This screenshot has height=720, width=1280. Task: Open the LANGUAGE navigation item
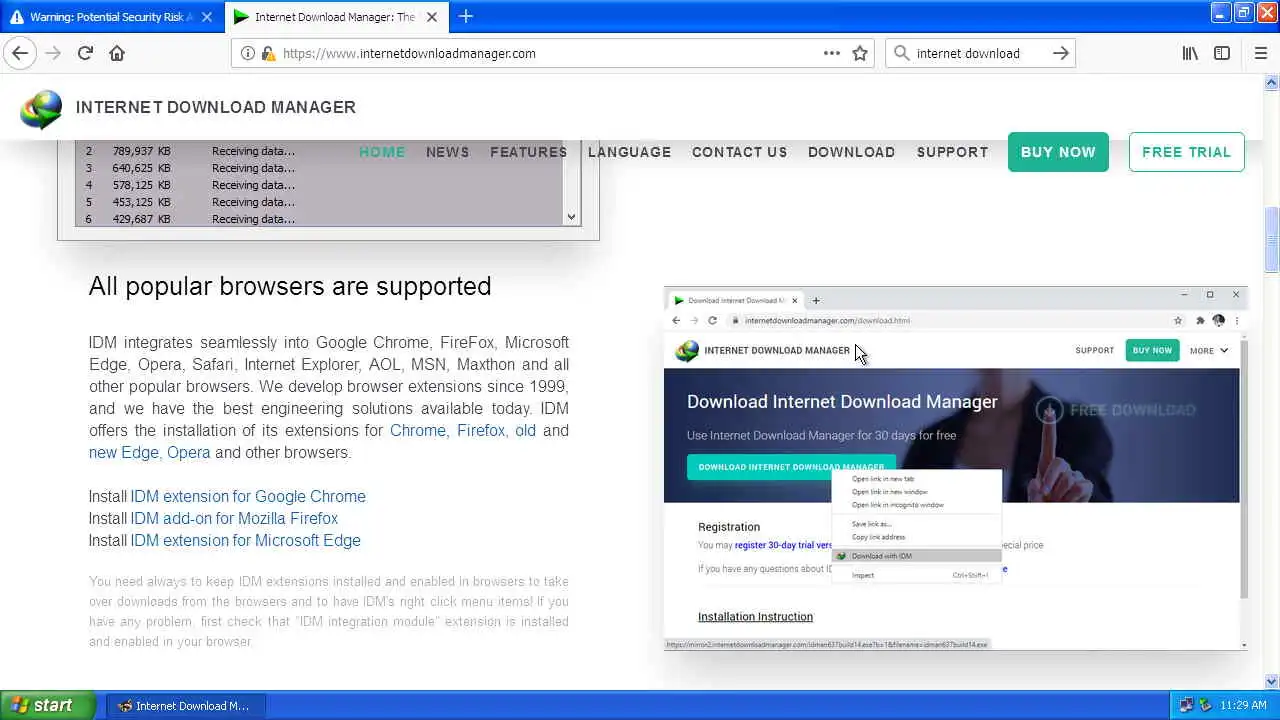629,152
